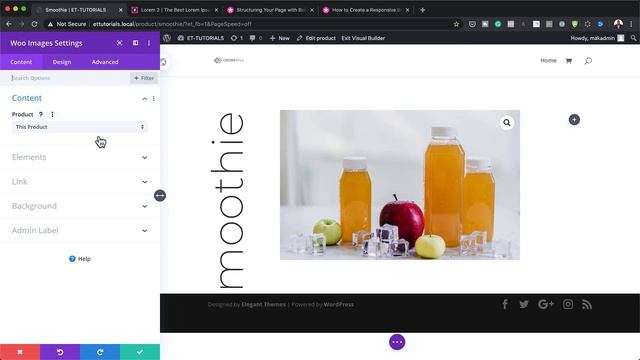Click the smoothie bottles product image
Image resolution: width=640 pixels, height=360 pixels.
click(x=400, y=185)
